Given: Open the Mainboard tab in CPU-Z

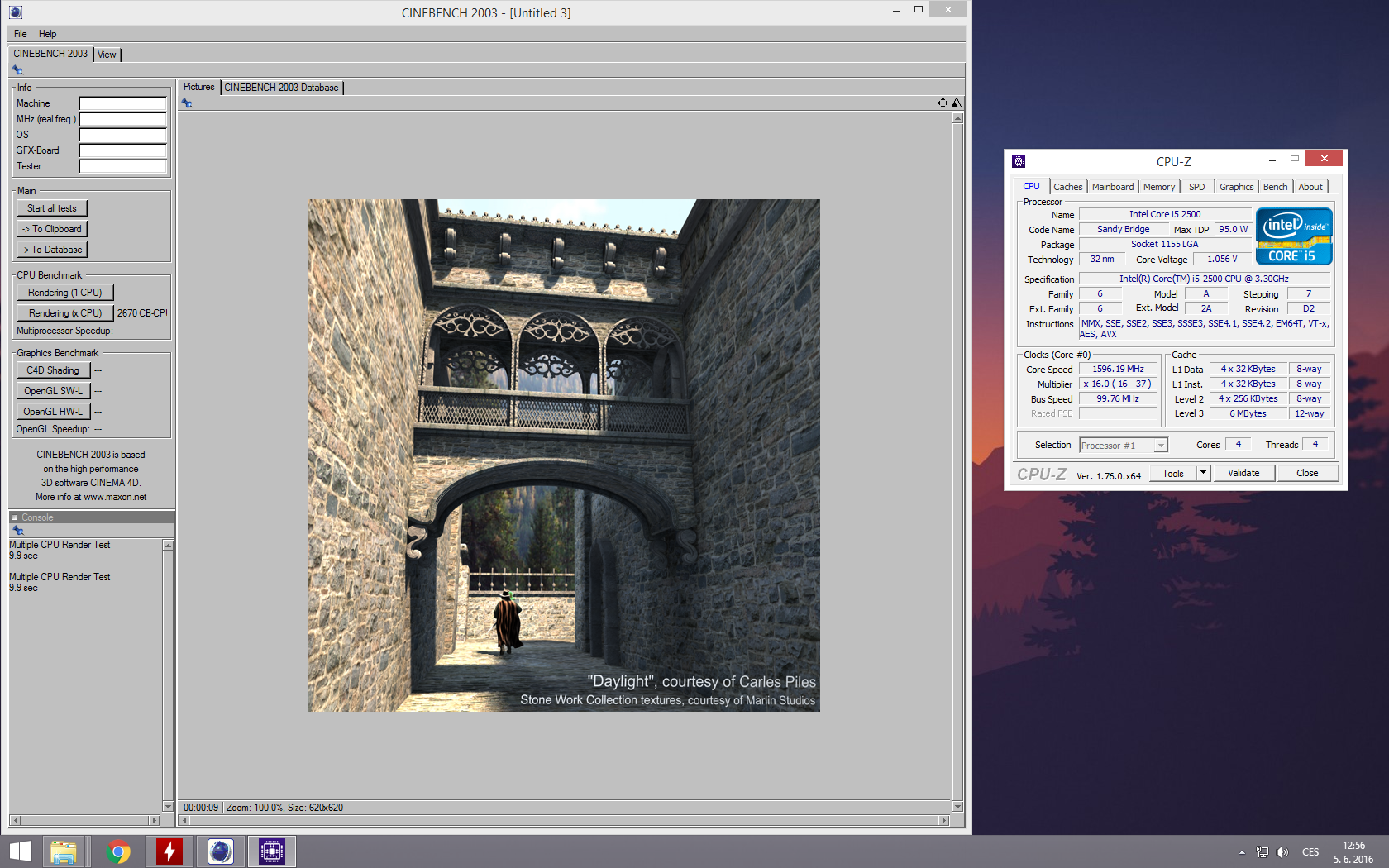Looking at the screenshot, I should click(1113, 187).
